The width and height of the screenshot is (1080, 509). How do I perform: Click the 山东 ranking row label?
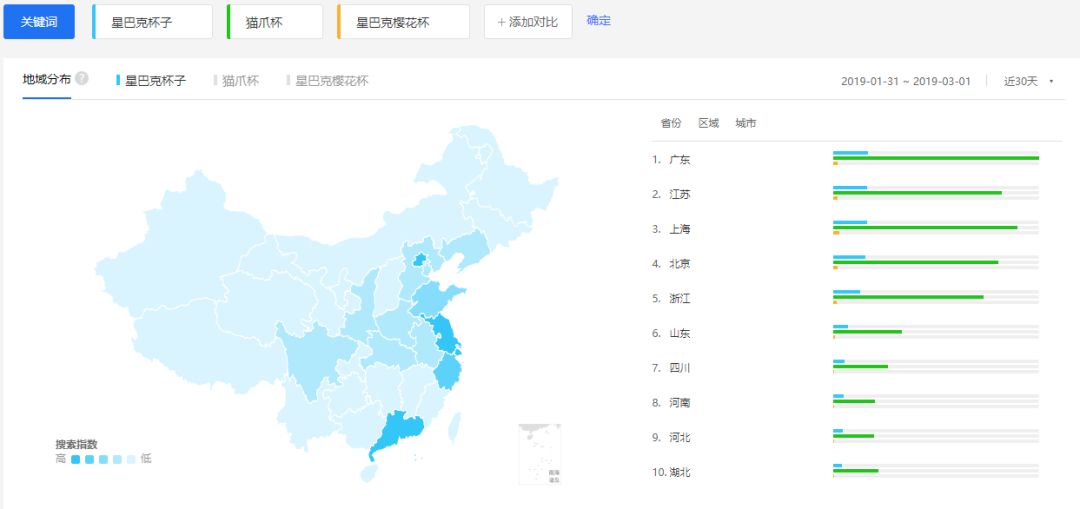pos(680,333)
